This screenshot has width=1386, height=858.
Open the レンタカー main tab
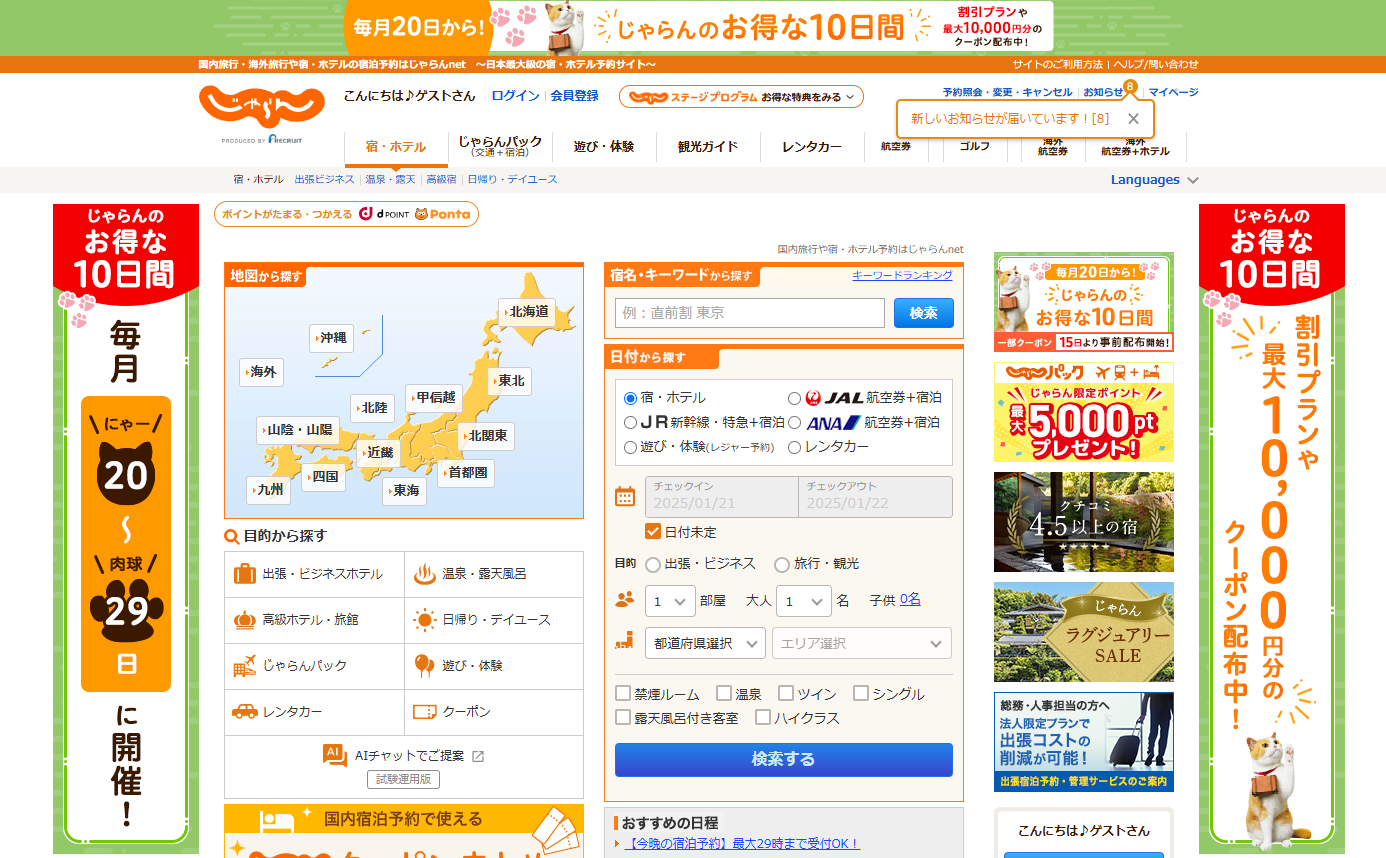(x=812, y=147)
